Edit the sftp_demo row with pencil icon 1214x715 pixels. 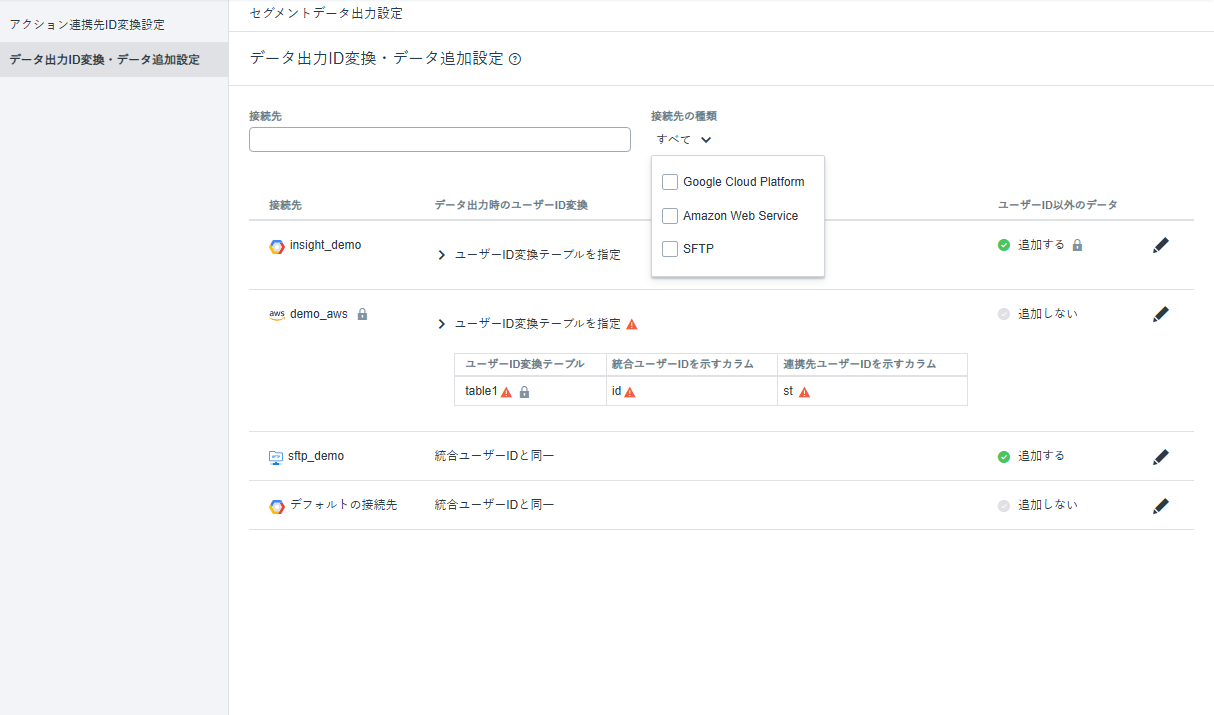click(x=1160, y=457)
